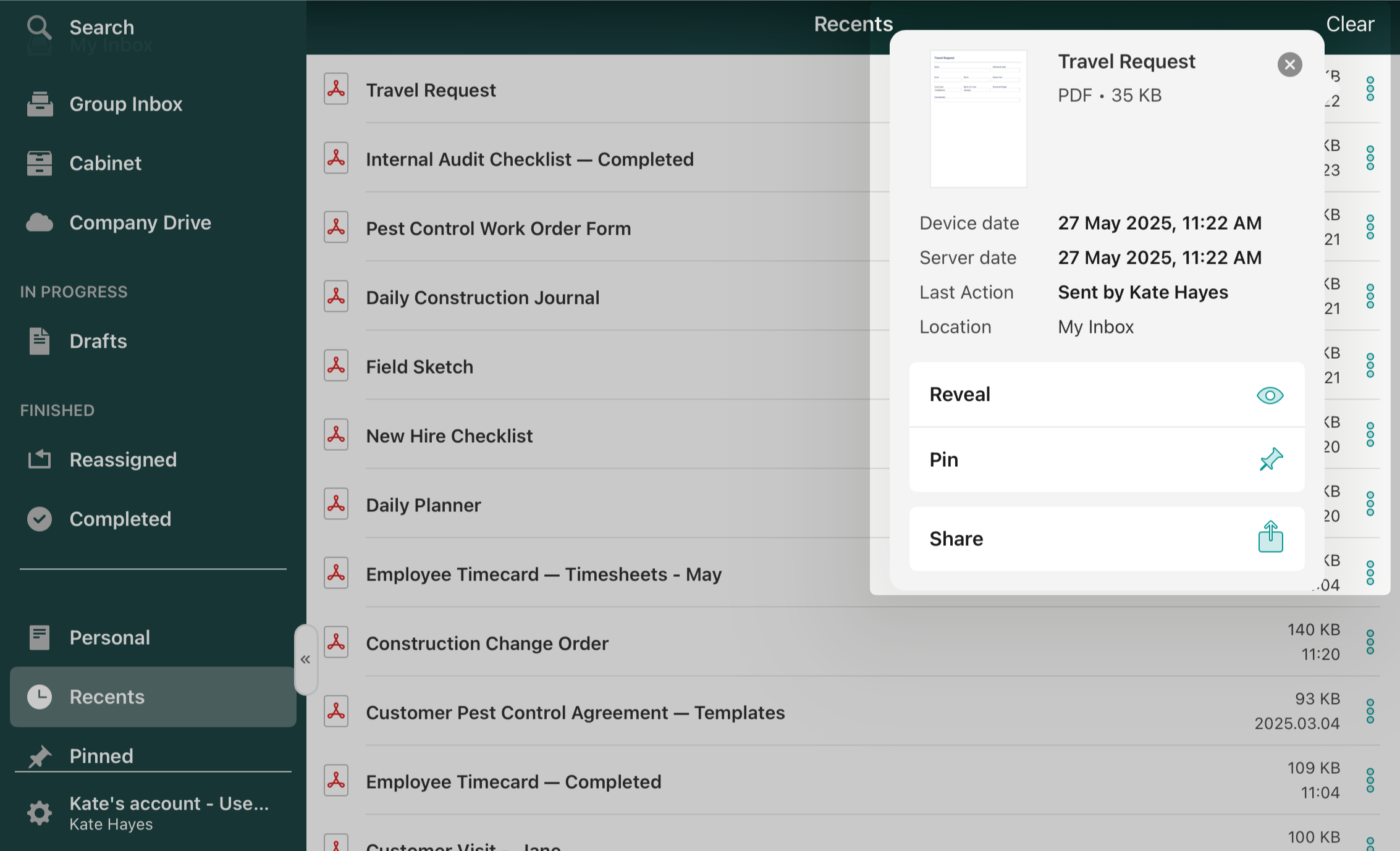Open account settings gear icon
This screenshot has height=851, width=1400.
[x=40, y=813]
